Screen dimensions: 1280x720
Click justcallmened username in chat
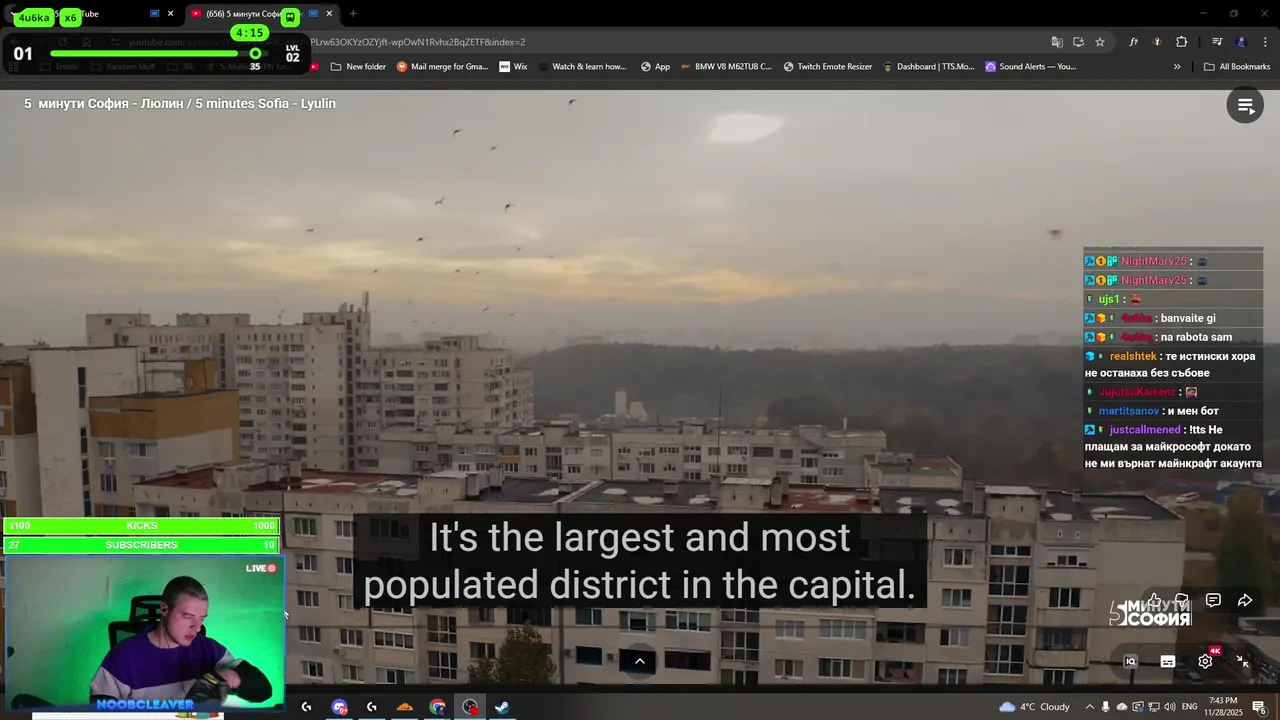pos(1145,430)
